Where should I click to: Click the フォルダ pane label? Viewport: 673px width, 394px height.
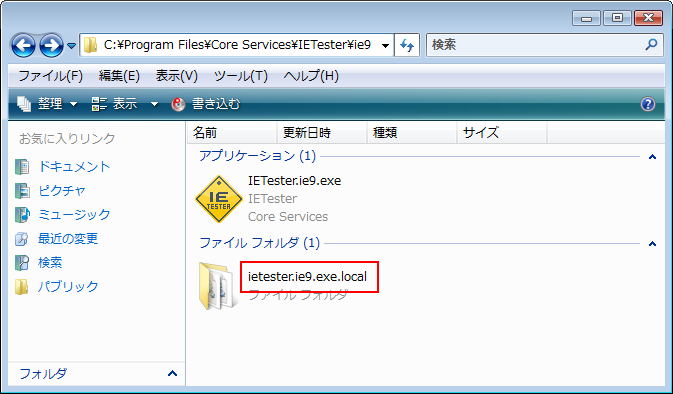(x=43, y=373)
